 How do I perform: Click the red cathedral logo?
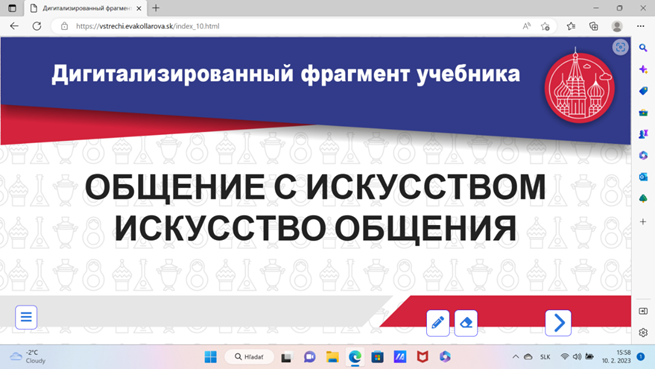tap(579, 87)
